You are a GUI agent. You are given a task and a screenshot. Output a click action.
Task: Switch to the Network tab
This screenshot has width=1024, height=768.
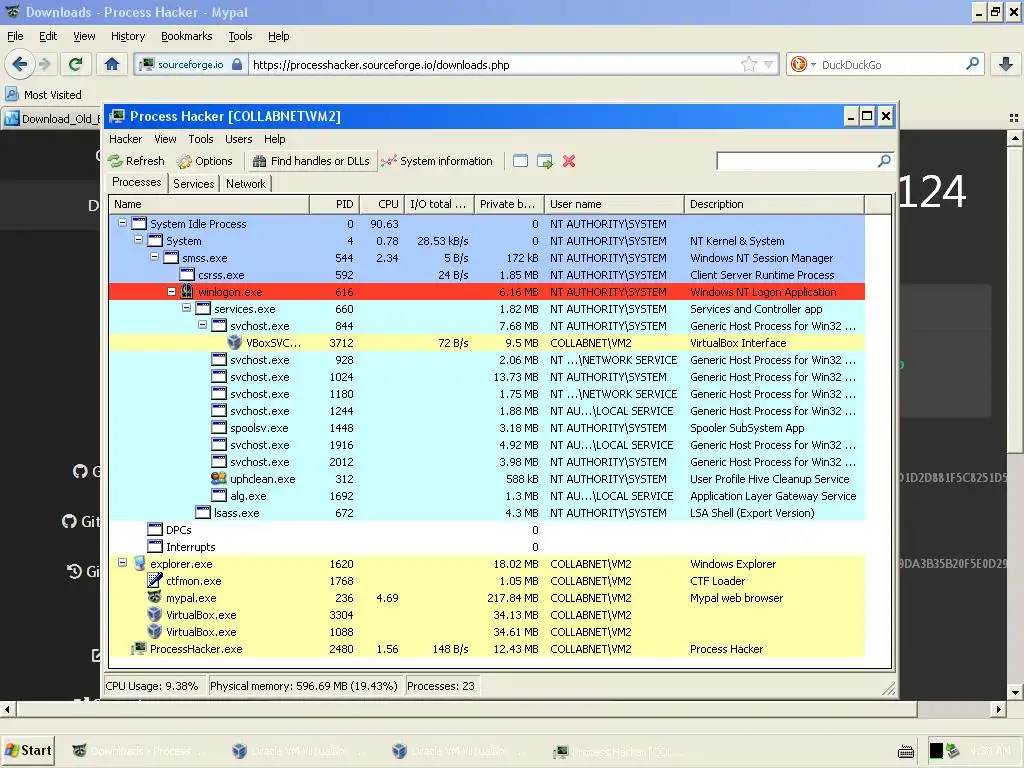point(246,184)
